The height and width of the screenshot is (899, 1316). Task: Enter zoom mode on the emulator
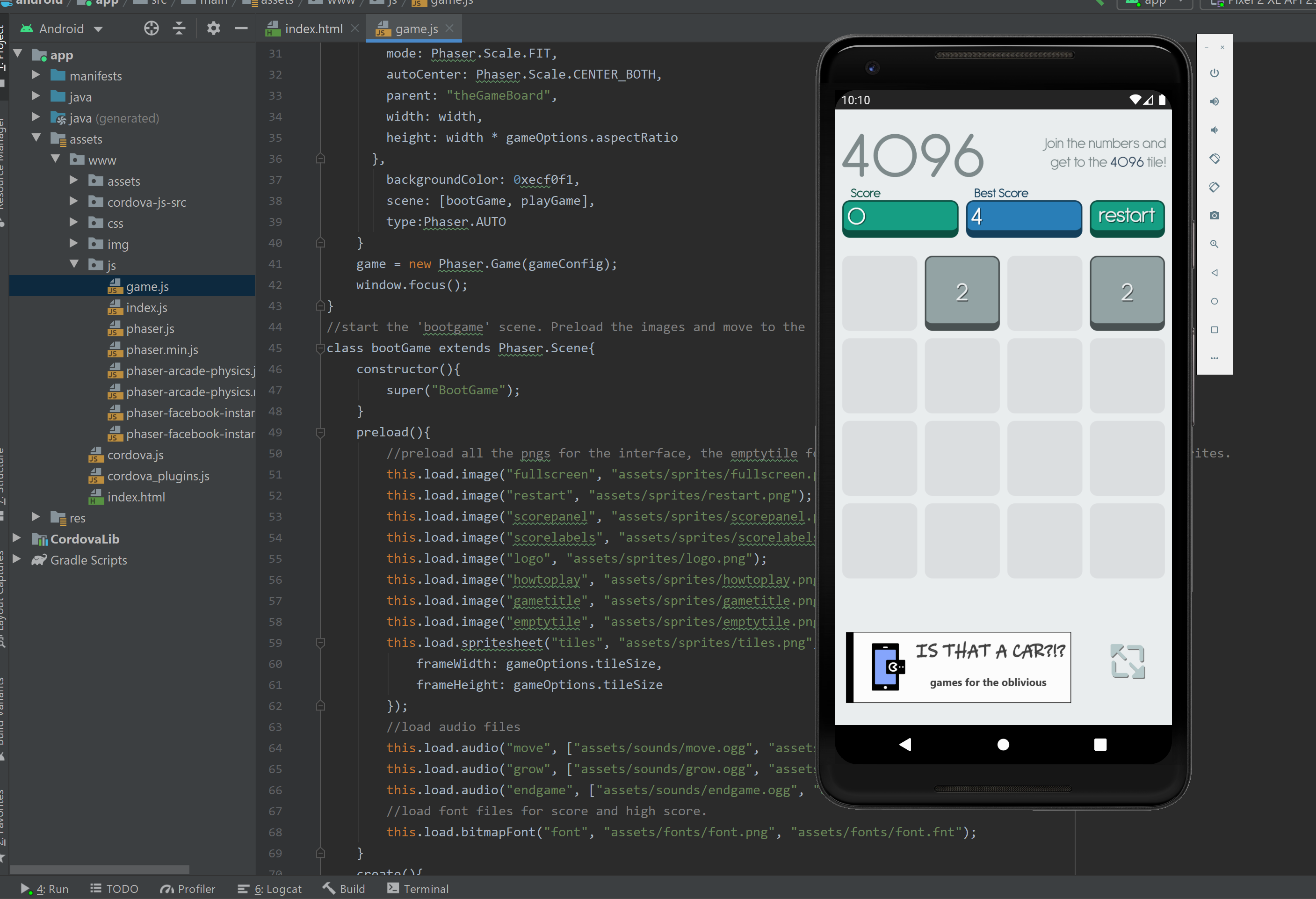(1215, 244)
